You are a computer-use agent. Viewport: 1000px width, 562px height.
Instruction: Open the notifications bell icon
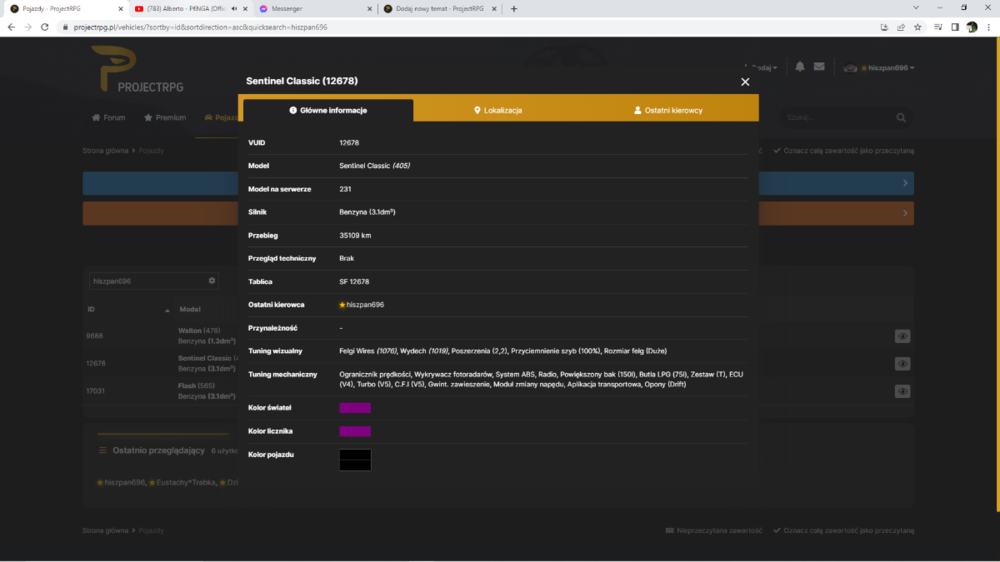click(800, 66)
